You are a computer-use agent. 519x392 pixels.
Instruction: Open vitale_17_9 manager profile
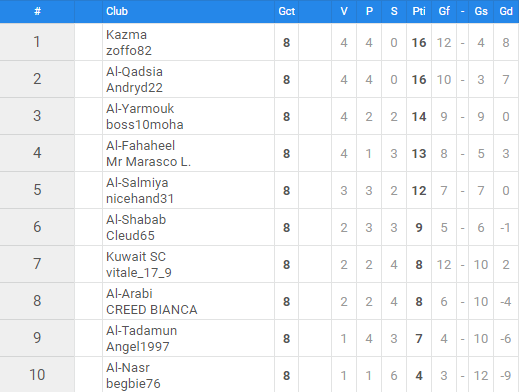139,273
